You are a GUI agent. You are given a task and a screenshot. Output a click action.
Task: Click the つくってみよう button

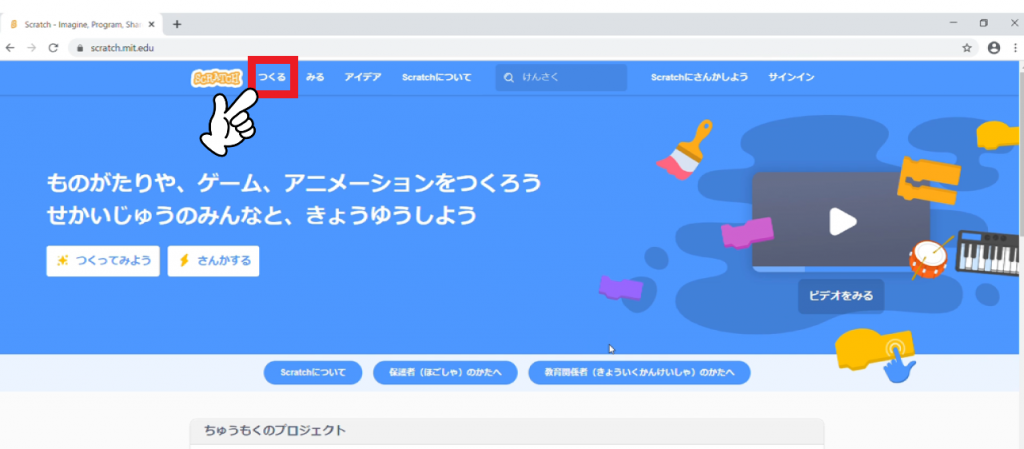(103, 261)
